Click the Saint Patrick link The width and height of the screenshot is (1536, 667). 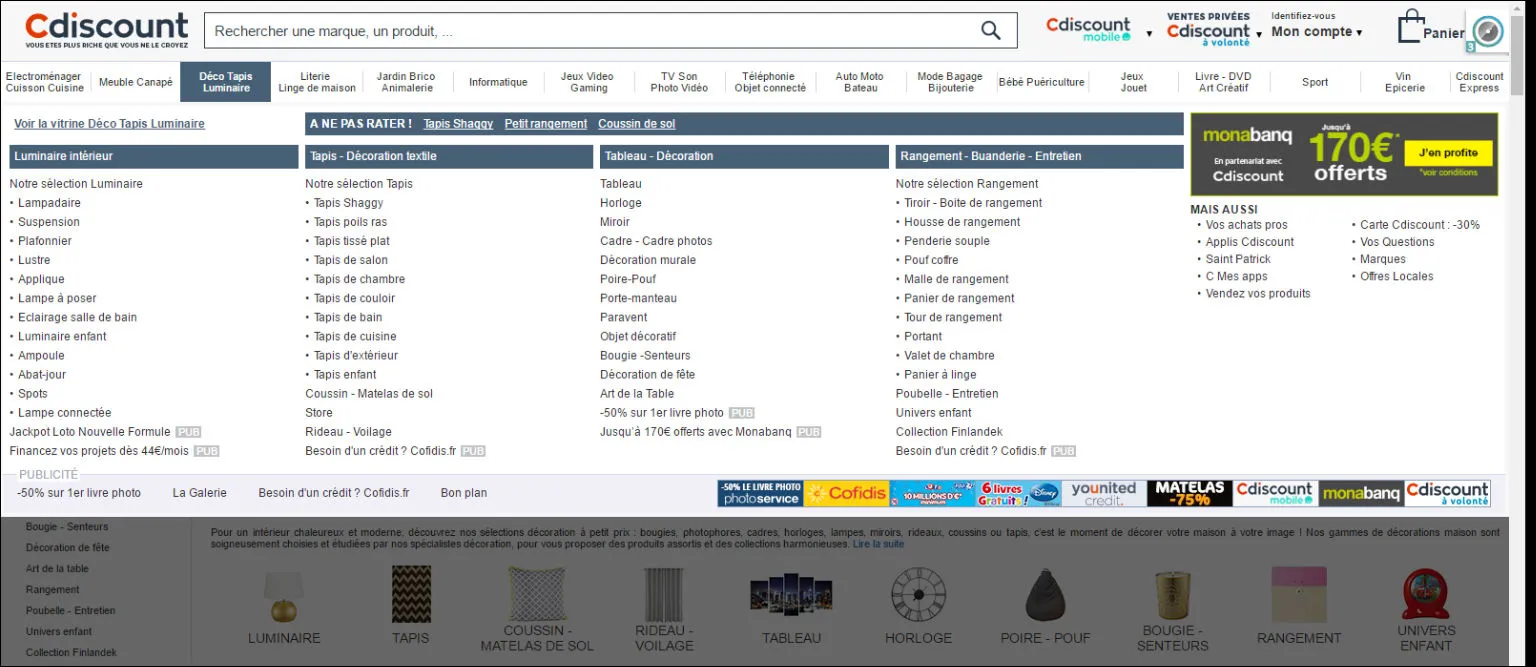tap(1238, 259)
